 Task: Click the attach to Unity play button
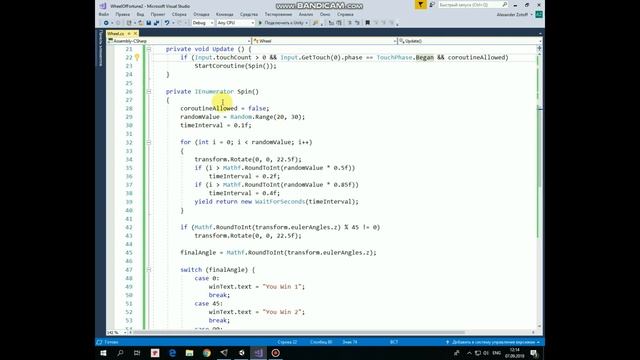pos(284,23)
